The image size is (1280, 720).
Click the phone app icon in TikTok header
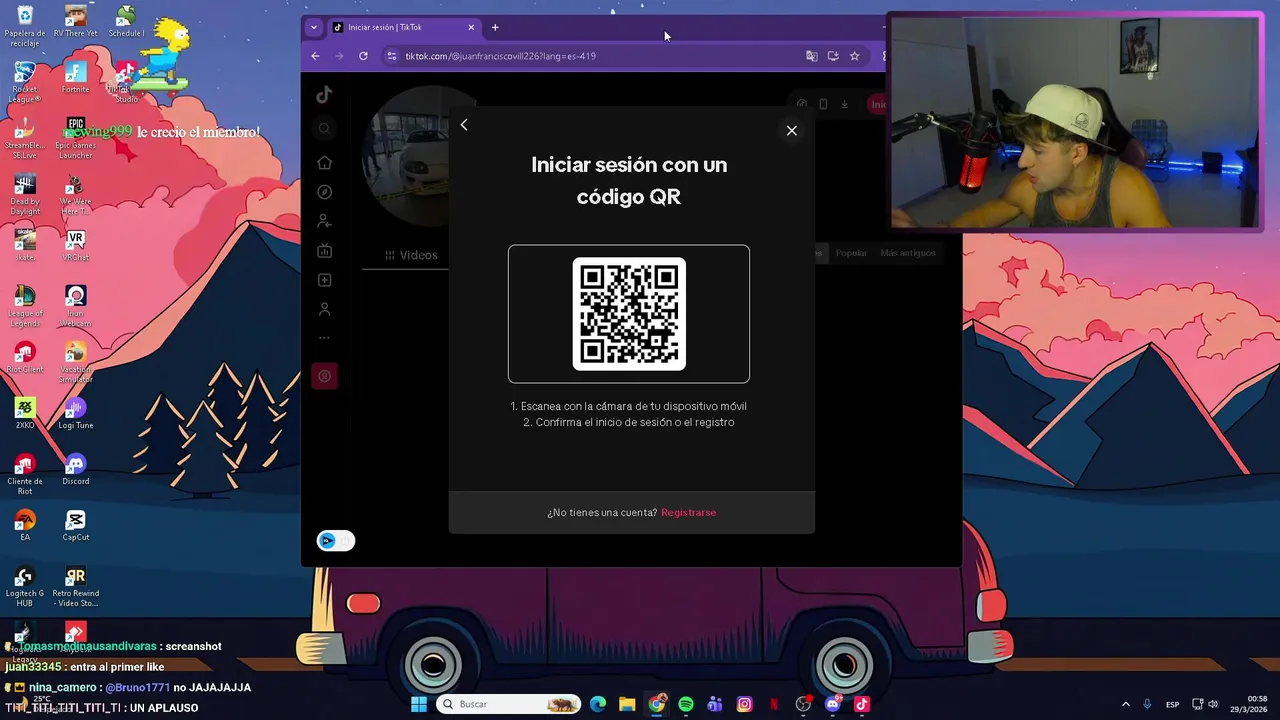(x=823, y=104)
